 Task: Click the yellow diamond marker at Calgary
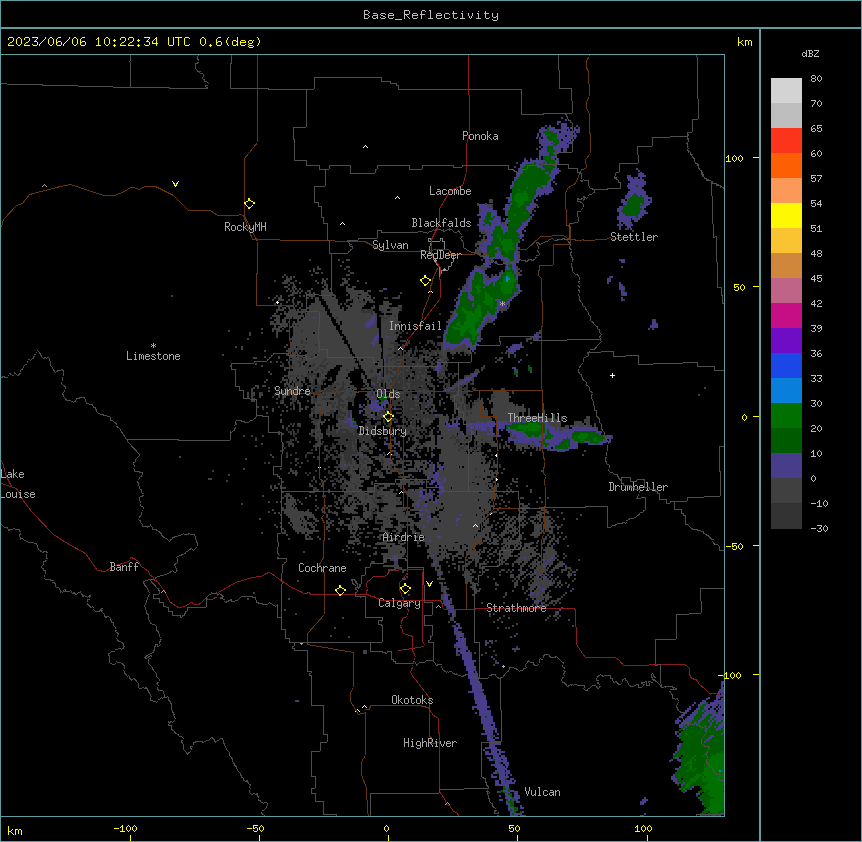click(405, 589)
